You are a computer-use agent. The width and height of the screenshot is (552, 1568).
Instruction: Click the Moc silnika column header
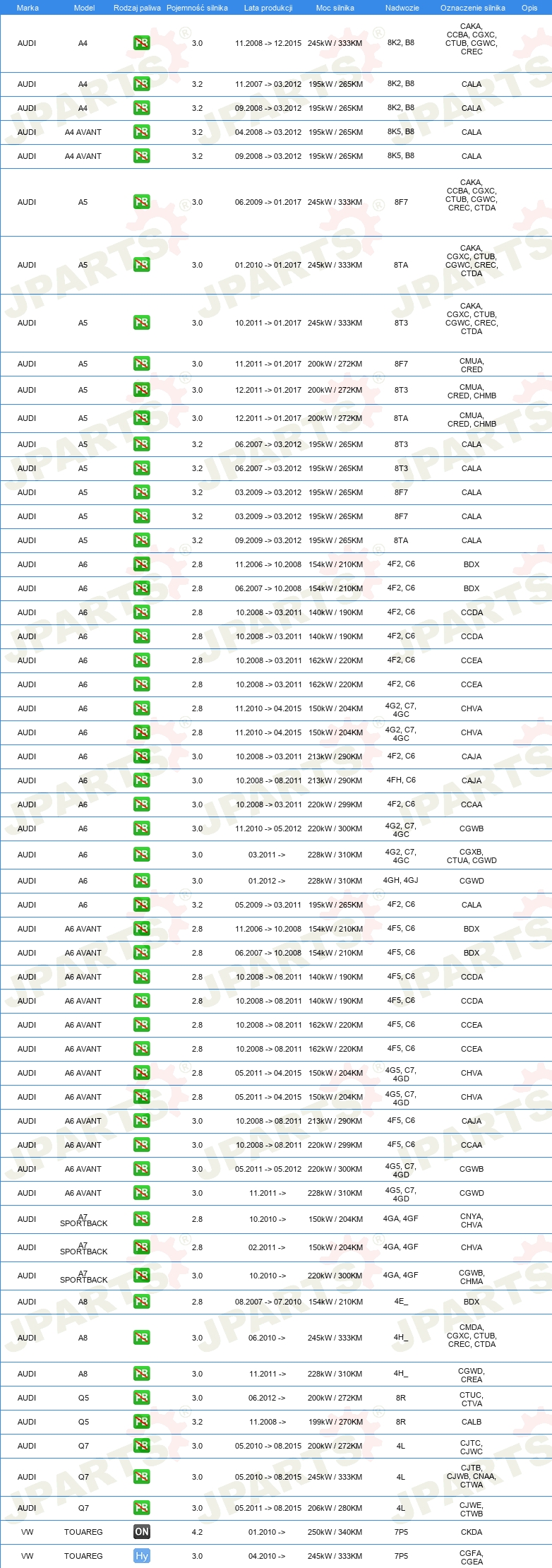[335, 8]
